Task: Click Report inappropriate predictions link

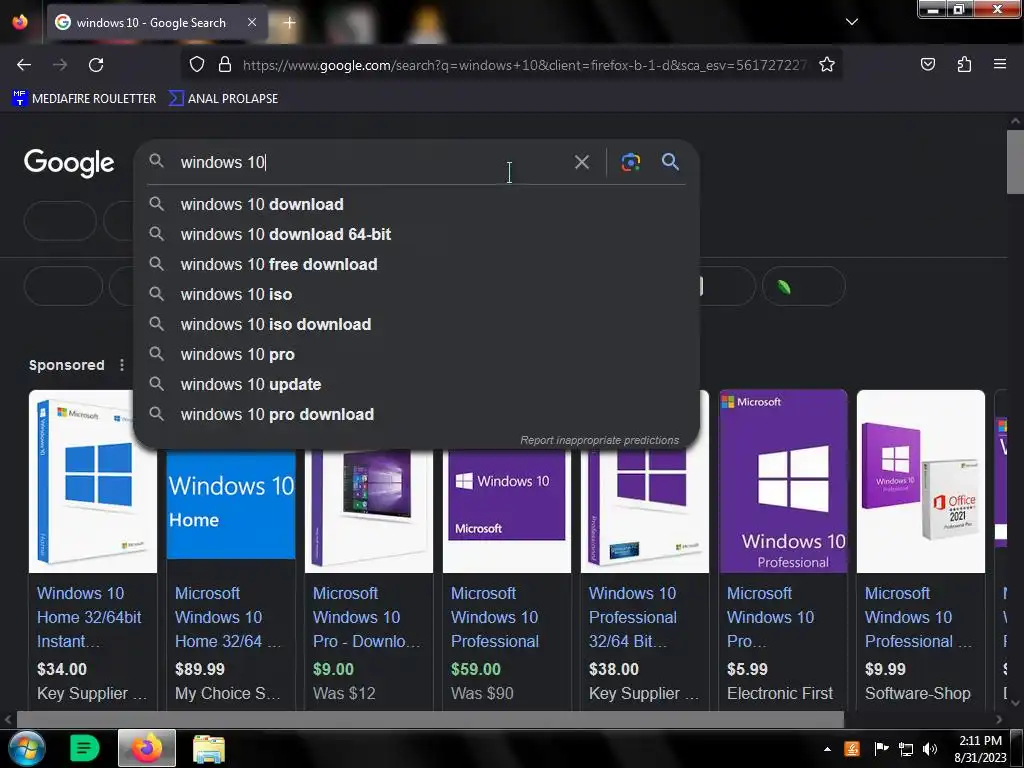Action: (x=600, y=440)
